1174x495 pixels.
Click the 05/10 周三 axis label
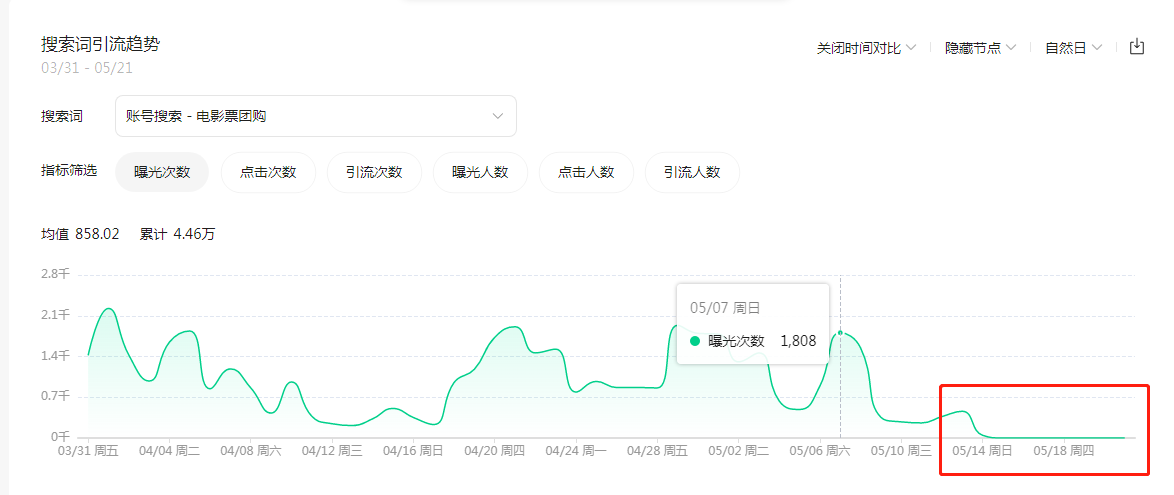click(x=901, y=452)
